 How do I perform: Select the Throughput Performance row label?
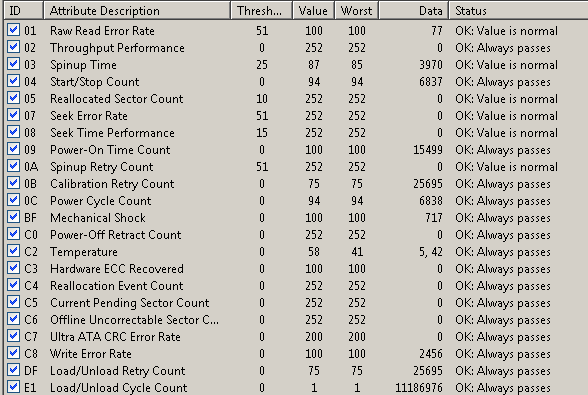pos(117,48)
